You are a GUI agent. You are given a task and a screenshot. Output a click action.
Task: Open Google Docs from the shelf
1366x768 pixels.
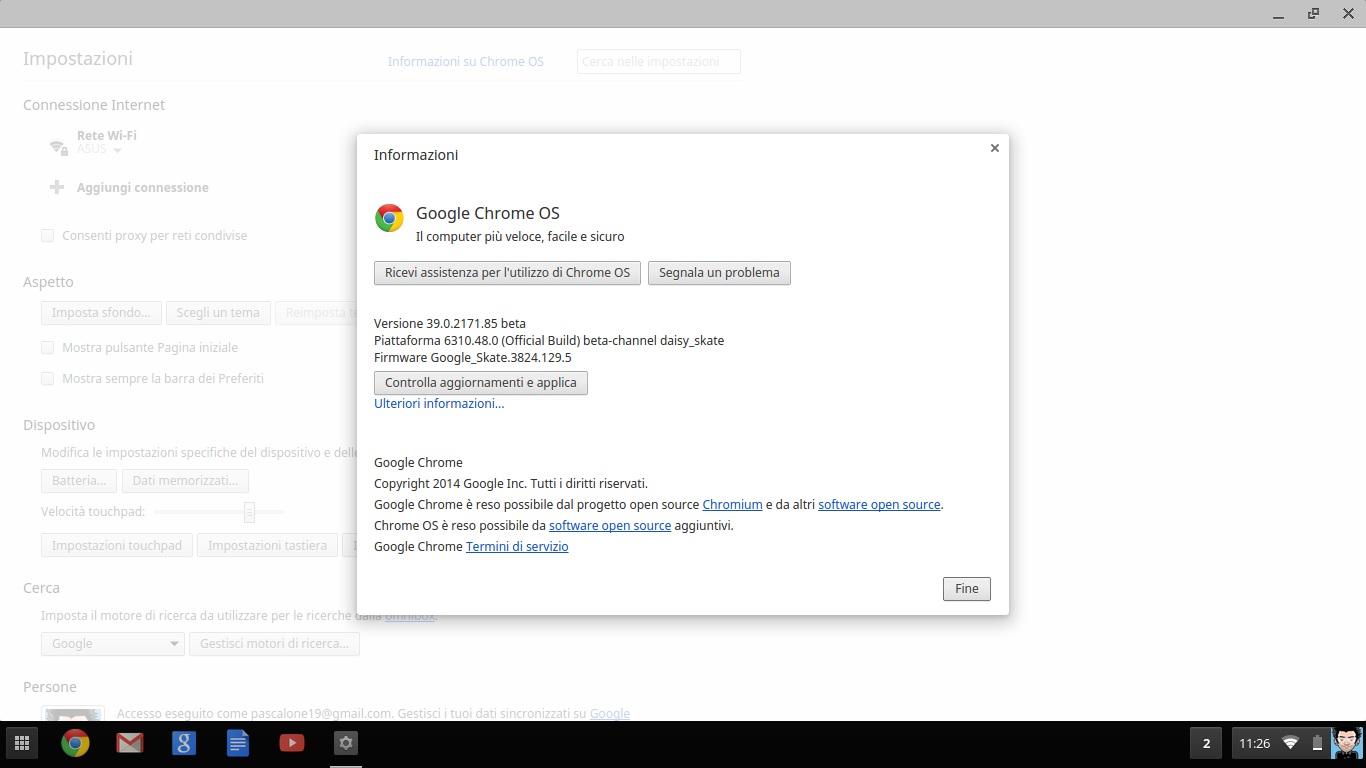238,743
